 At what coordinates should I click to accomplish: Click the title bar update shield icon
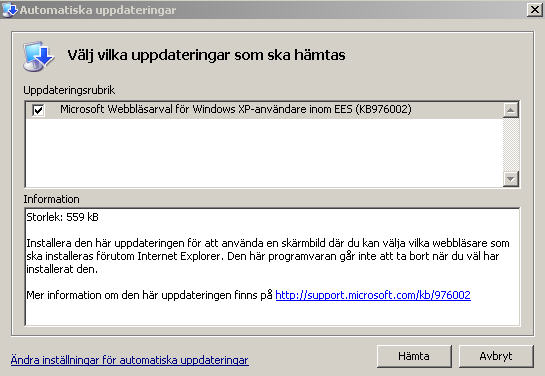point(10,10)
